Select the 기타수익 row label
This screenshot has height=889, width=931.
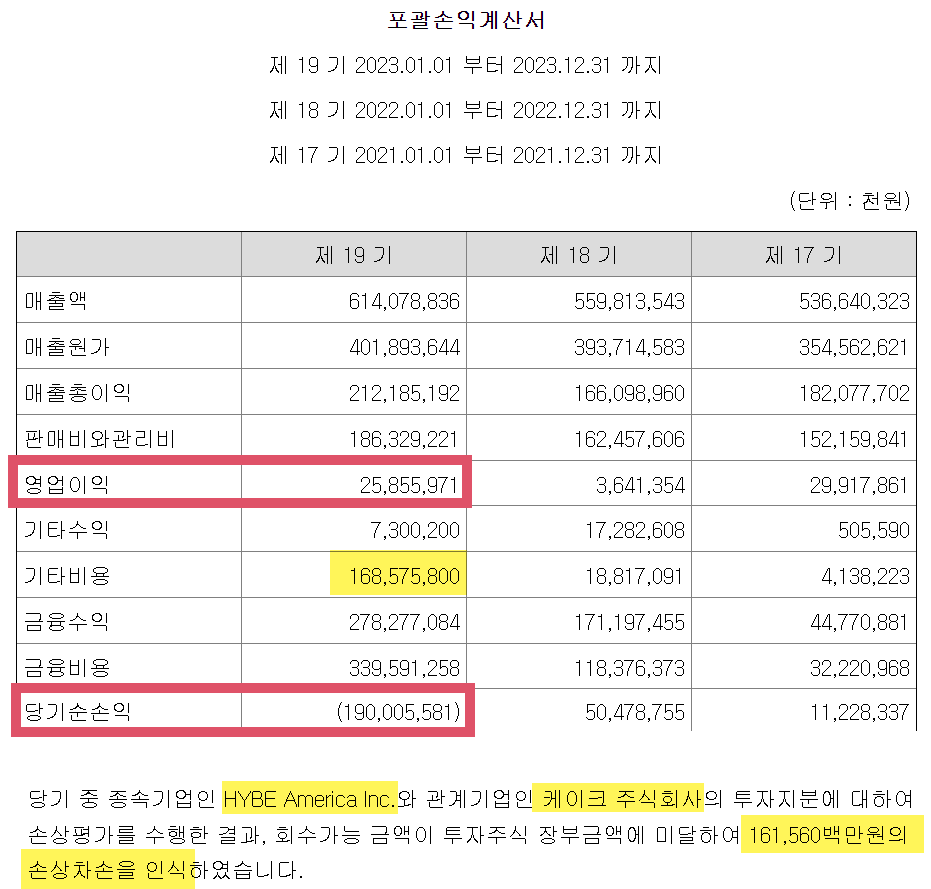pyautogui.click(x=66, y=530)
